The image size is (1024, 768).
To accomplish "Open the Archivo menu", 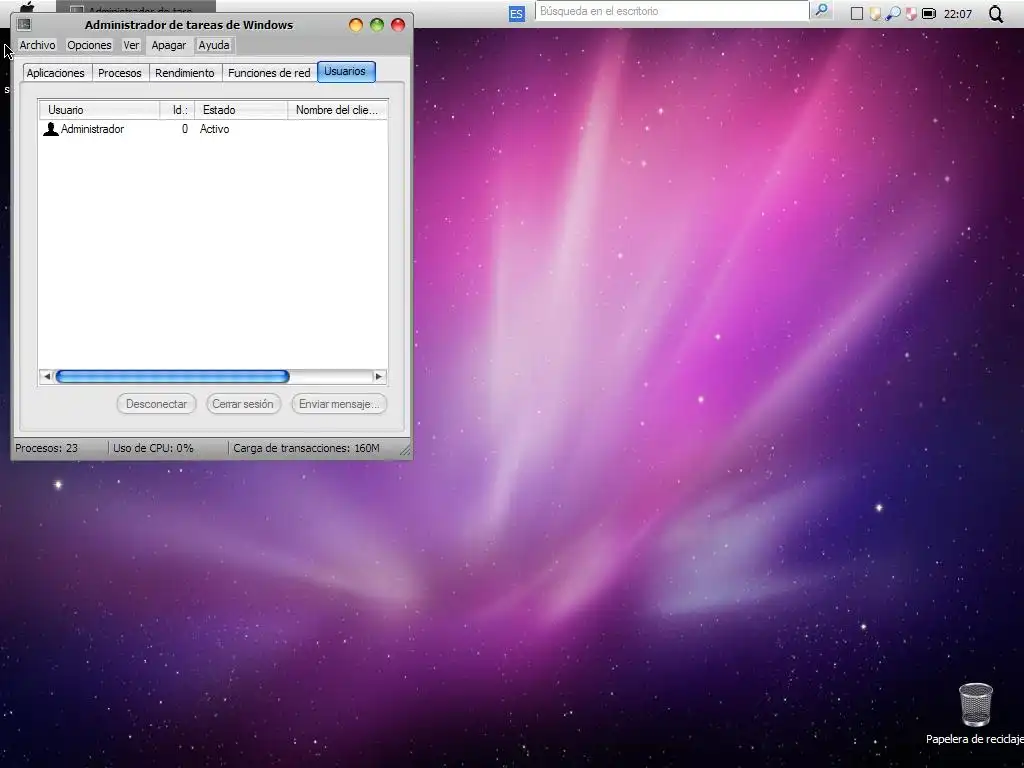I will 37,45.
